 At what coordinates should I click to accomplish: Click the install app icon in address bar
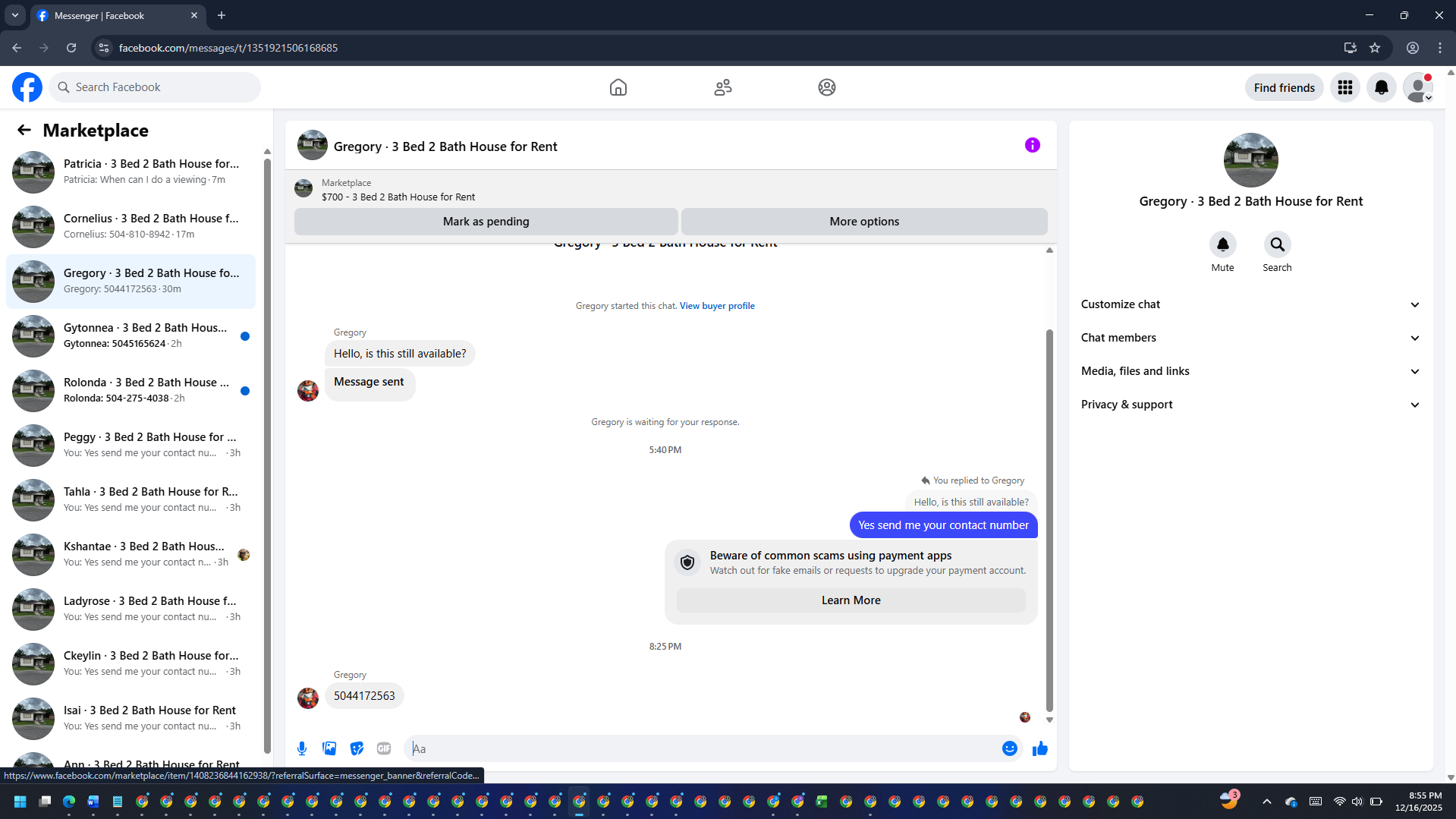pyautogui.click(x=1351, y=48)
